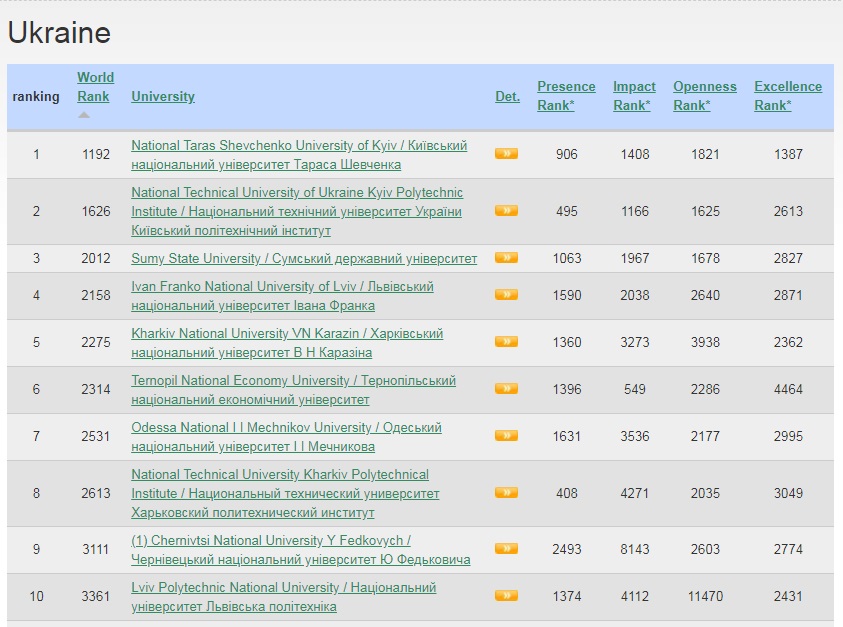The image size is (843, 627).
Task: Select world rank value 1192
Action: click(96, 154)
